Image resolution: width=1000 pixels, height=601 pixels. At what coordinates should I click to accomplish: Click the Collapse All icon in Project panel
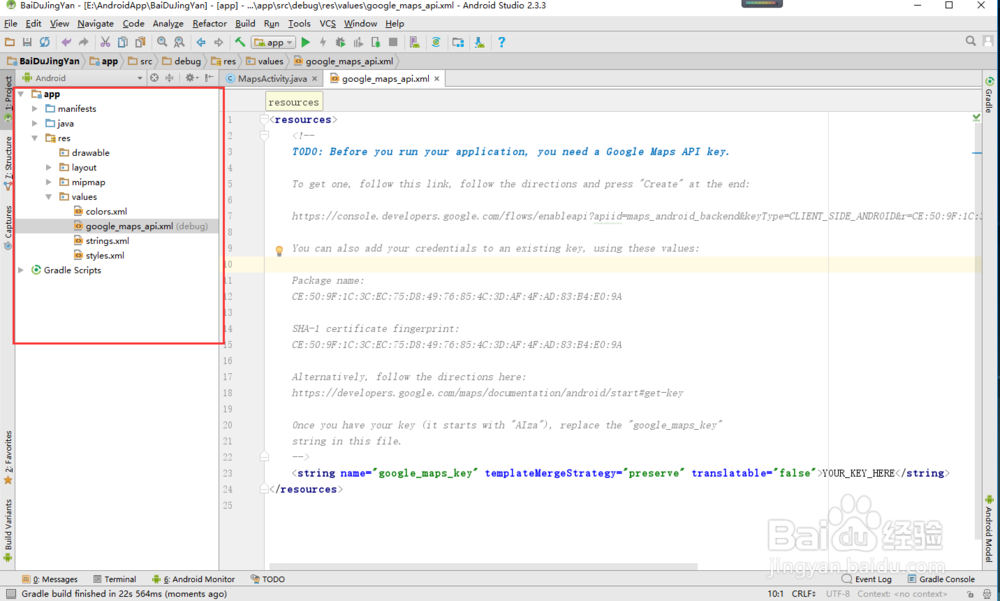click(169, 78)
